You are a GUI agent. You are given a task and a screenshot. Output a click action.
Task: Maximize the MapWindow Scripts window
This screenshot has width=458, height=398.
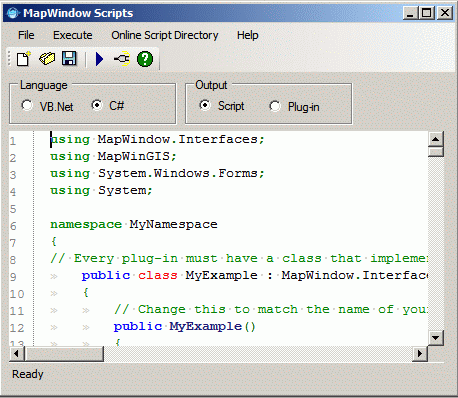(x=427, y=13)
